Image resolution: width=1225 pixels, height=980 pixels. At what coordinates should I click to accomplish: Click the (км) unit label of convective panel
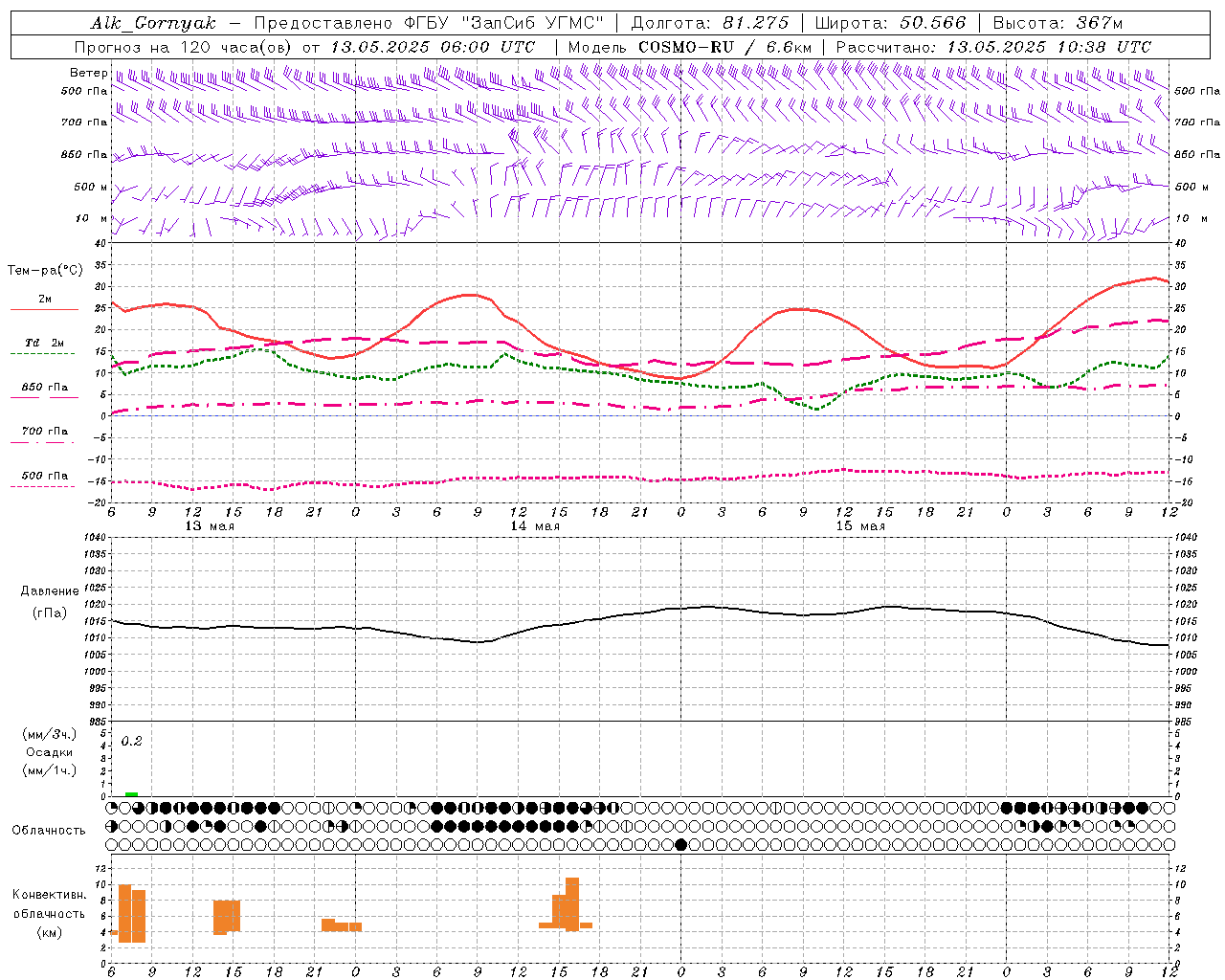click(49, 932)
